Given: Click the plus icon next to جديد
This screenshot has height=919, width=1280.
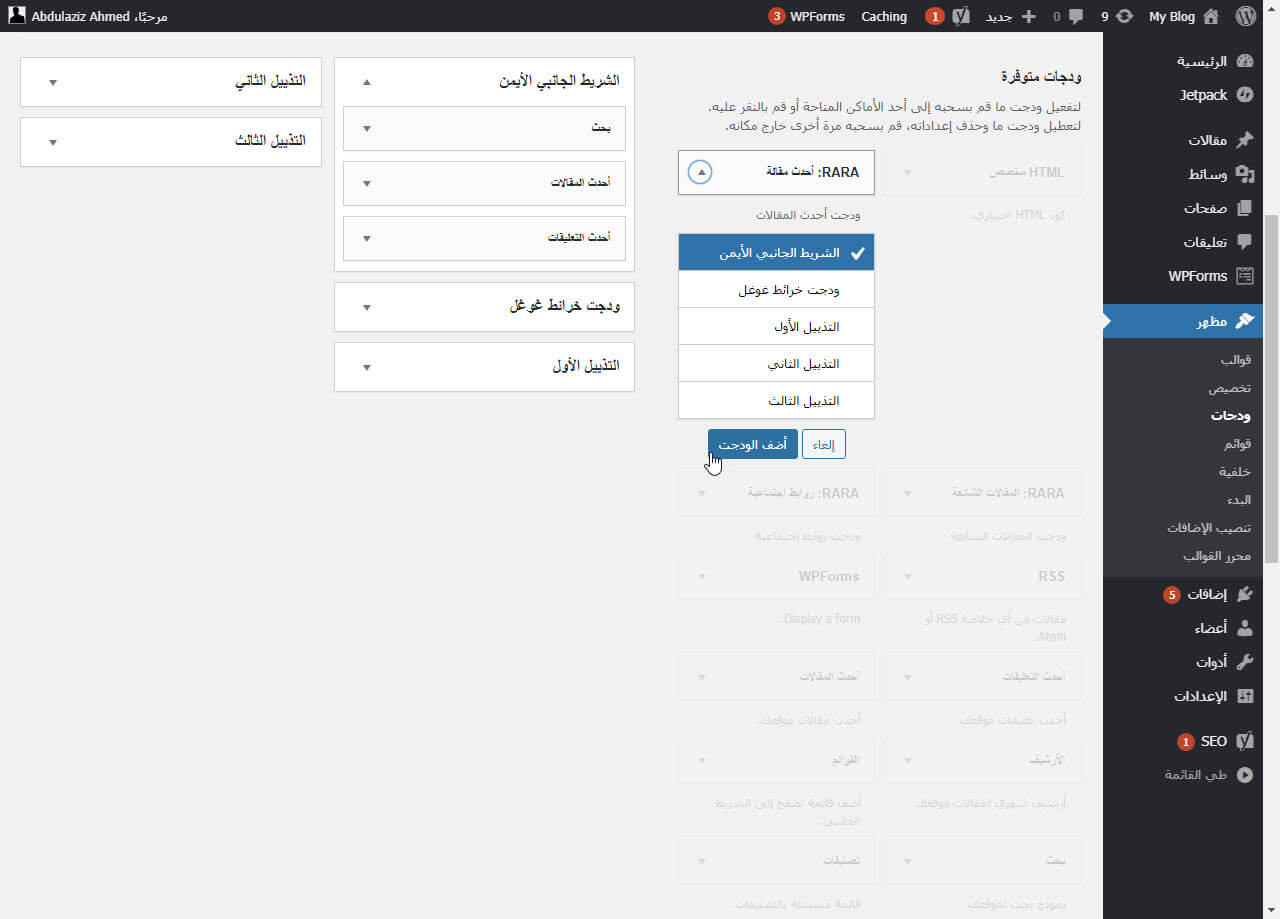Looking at the screenshot, I should (1028, 16).
